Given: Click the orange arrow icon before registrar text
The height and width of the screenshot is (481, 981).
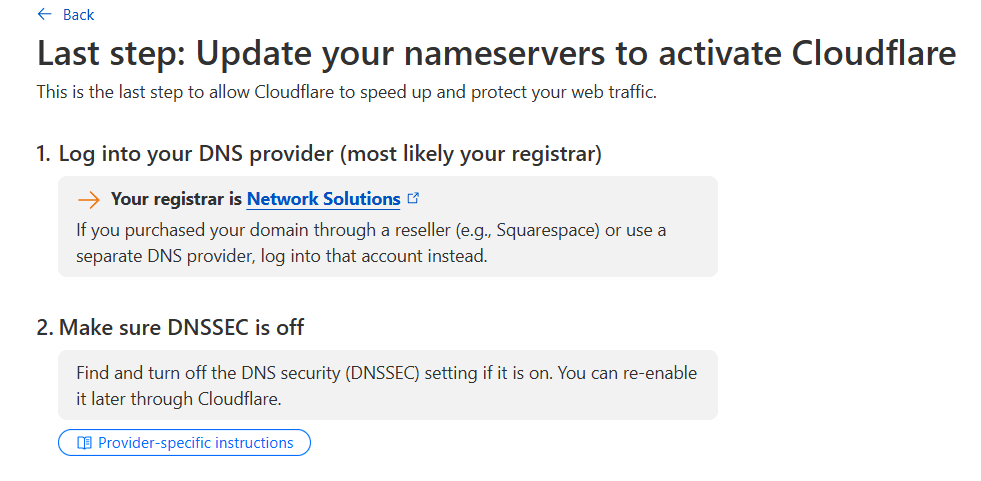Looking at the screenshot, I should [x=89, y=200].
